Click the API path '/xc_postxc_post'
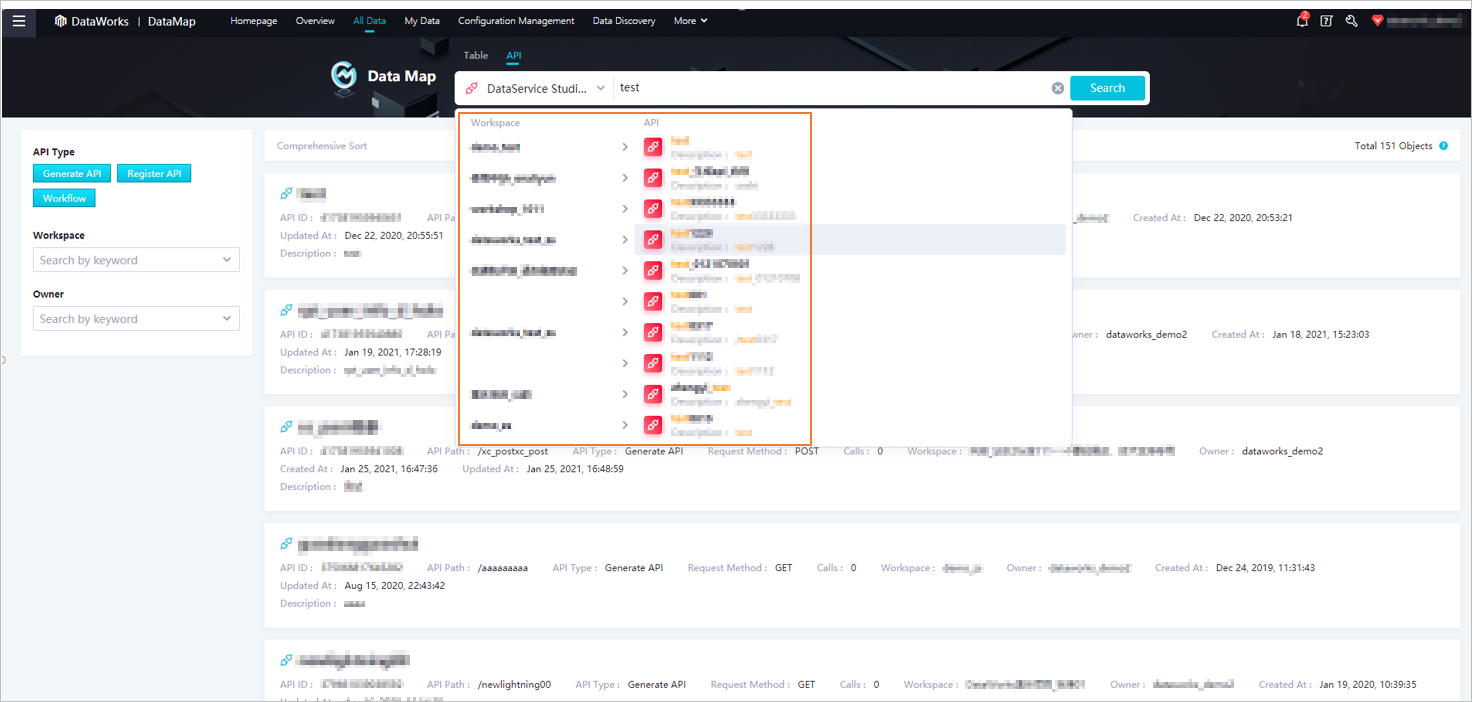The height and width of the screenshot is (702, 1472). pos(512,451)
